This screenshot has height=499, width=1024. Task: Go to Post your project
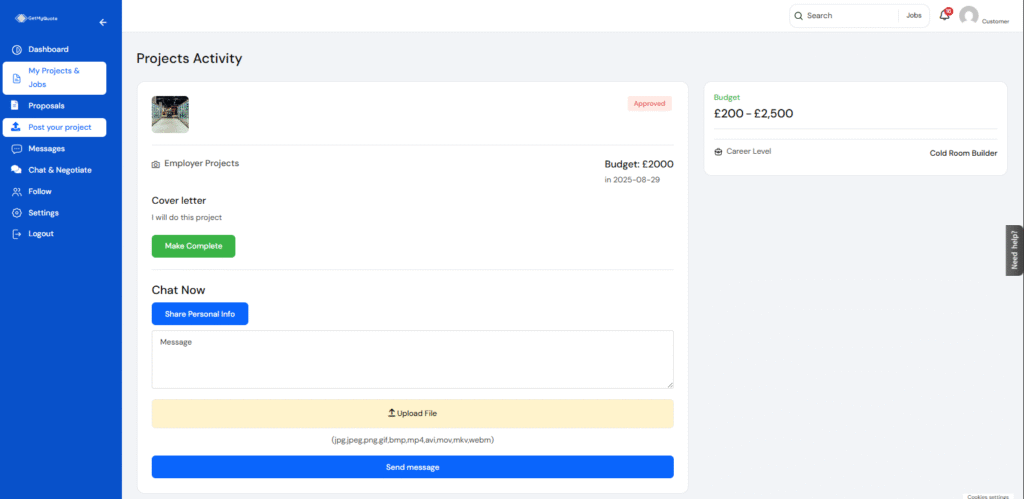coord(59,127)
